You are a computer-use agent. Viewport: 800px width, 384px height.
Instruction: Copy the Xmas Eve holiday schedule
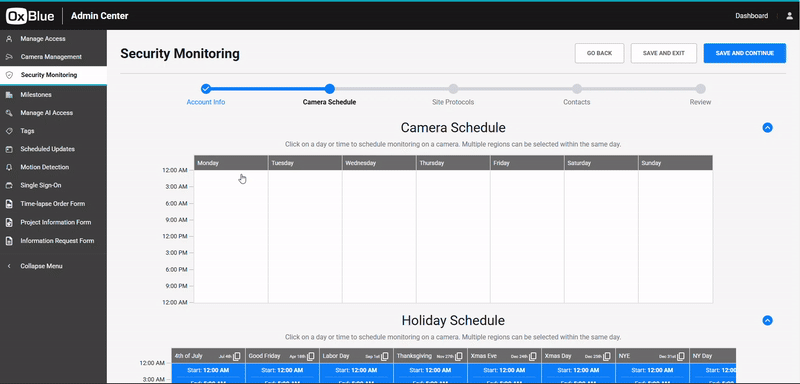click(x=533, y=356)
